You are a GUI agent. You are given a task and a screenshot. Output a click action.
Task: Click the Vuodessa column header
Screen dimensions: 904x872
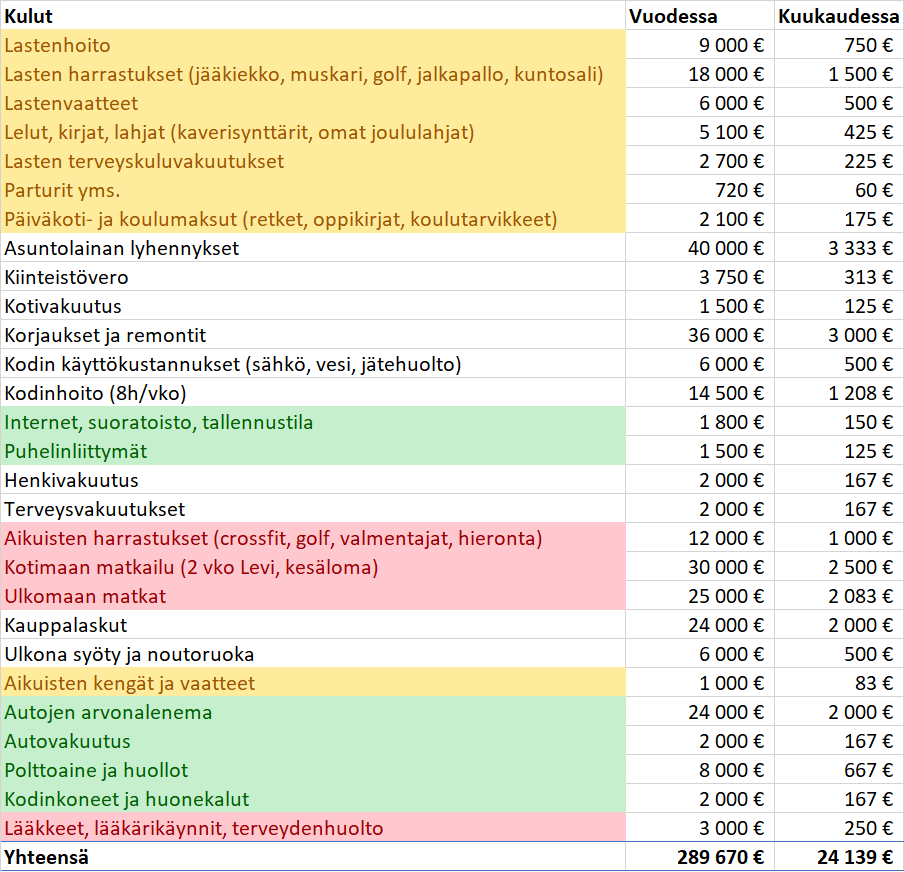(673, 16)
